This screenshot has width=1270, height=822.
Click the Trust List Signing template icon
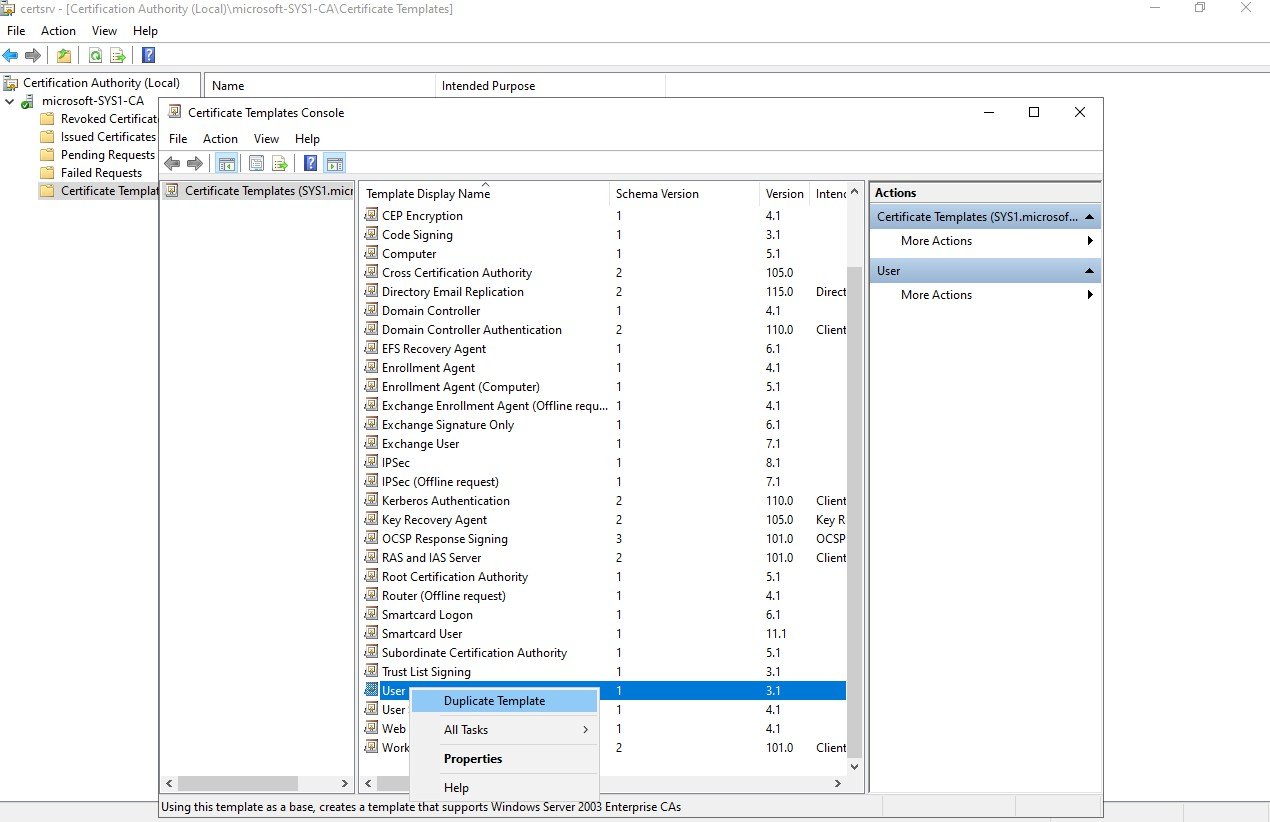pyautogui.click(x=372, y=671)
